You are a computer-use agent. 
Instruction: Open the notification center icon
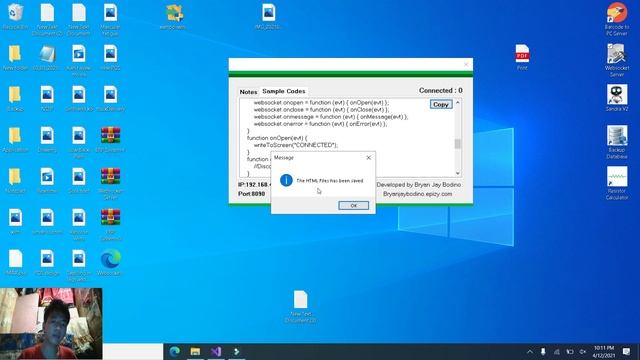627,351
